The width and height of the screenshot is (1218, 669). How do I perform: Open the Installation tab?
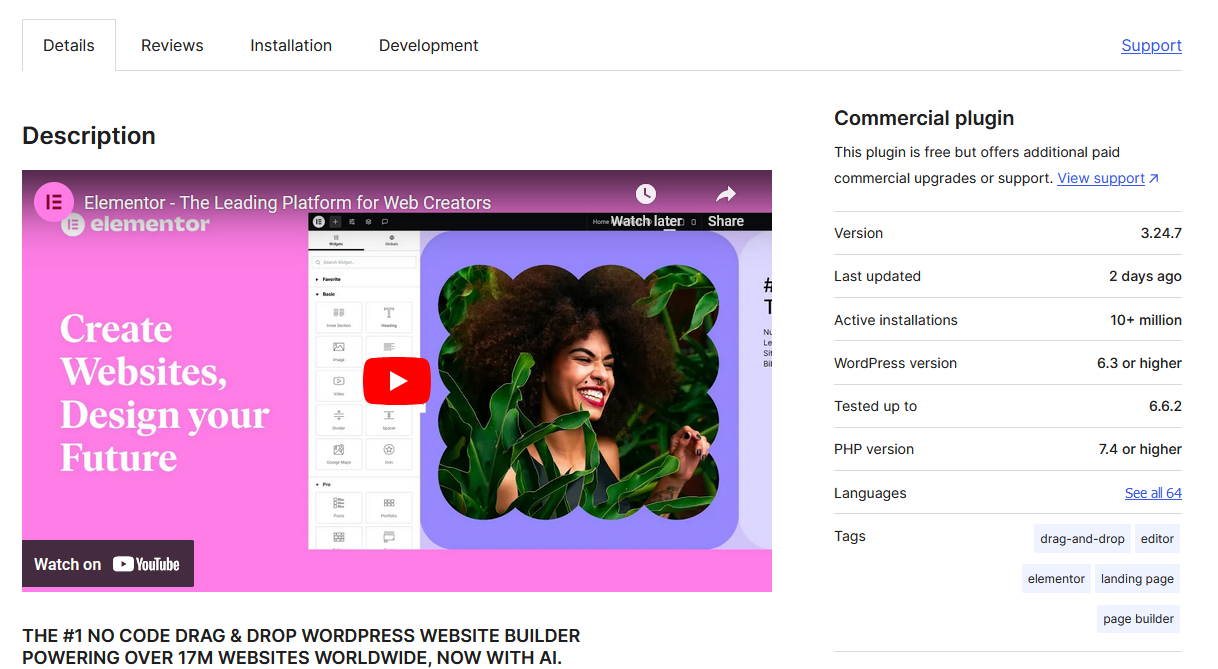[290, 45]
